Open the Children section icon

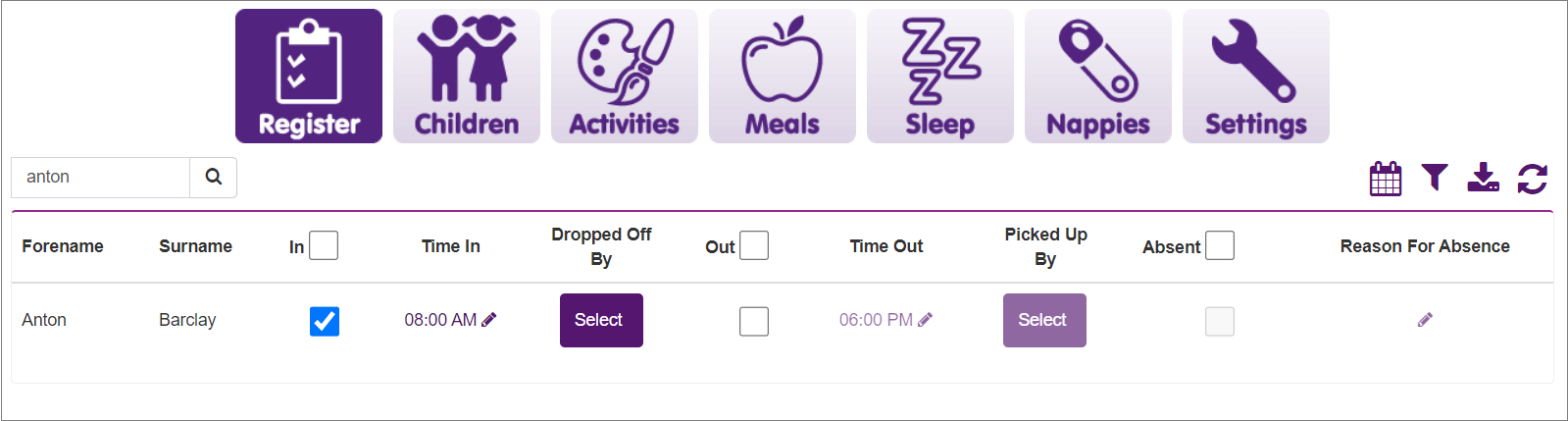pyautogui.click(x=467, y=77)
